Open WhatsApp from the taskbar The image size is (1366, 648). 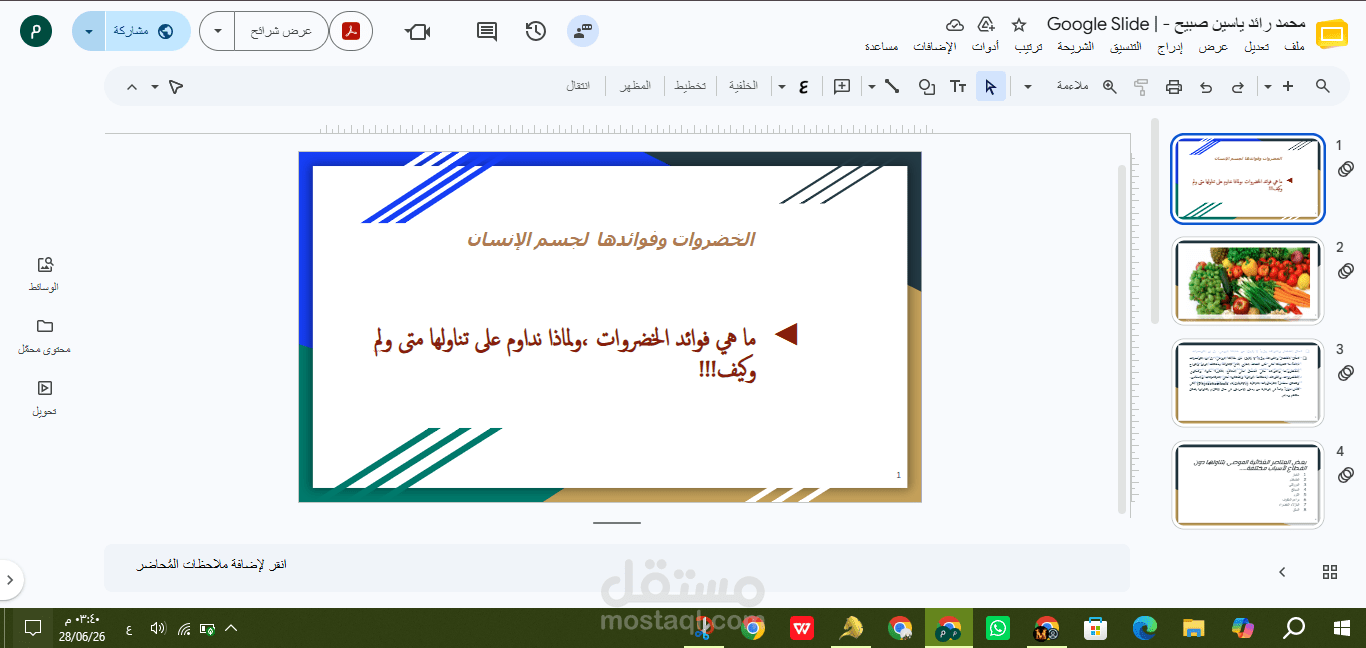pos(998,628)
